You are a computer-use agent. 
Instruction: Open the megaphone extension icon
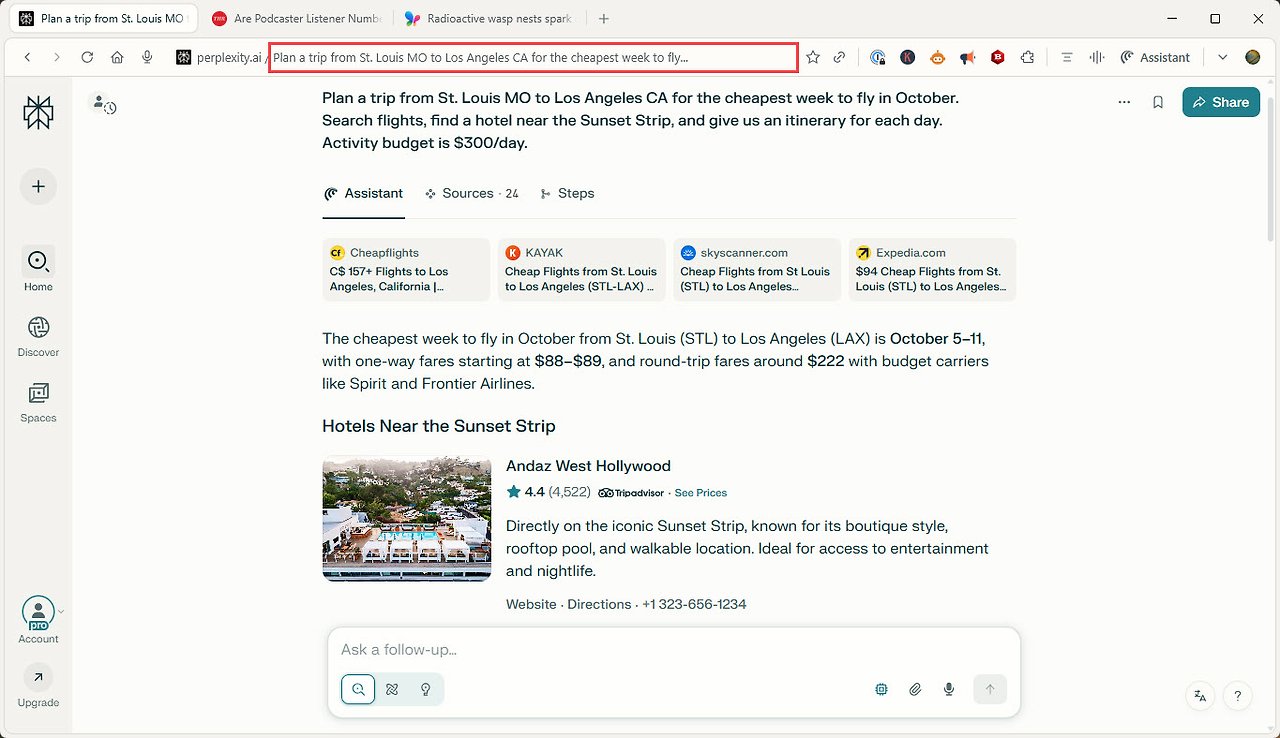967,58
